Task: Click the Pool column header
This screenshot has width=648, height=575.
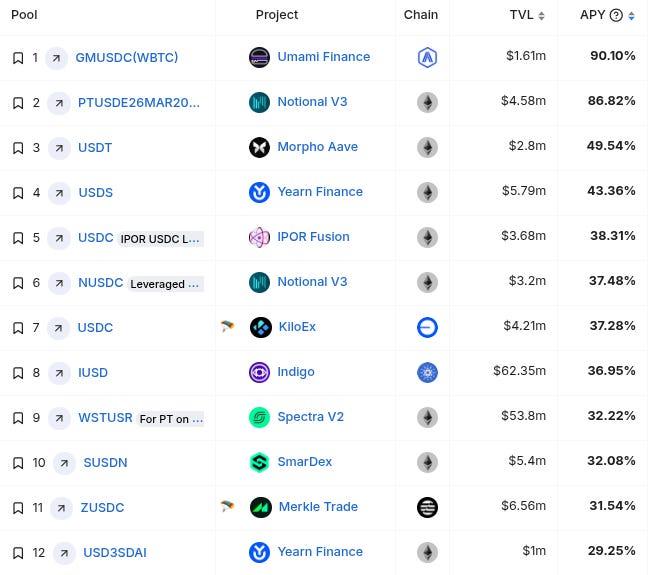Action: pos(24,15)
